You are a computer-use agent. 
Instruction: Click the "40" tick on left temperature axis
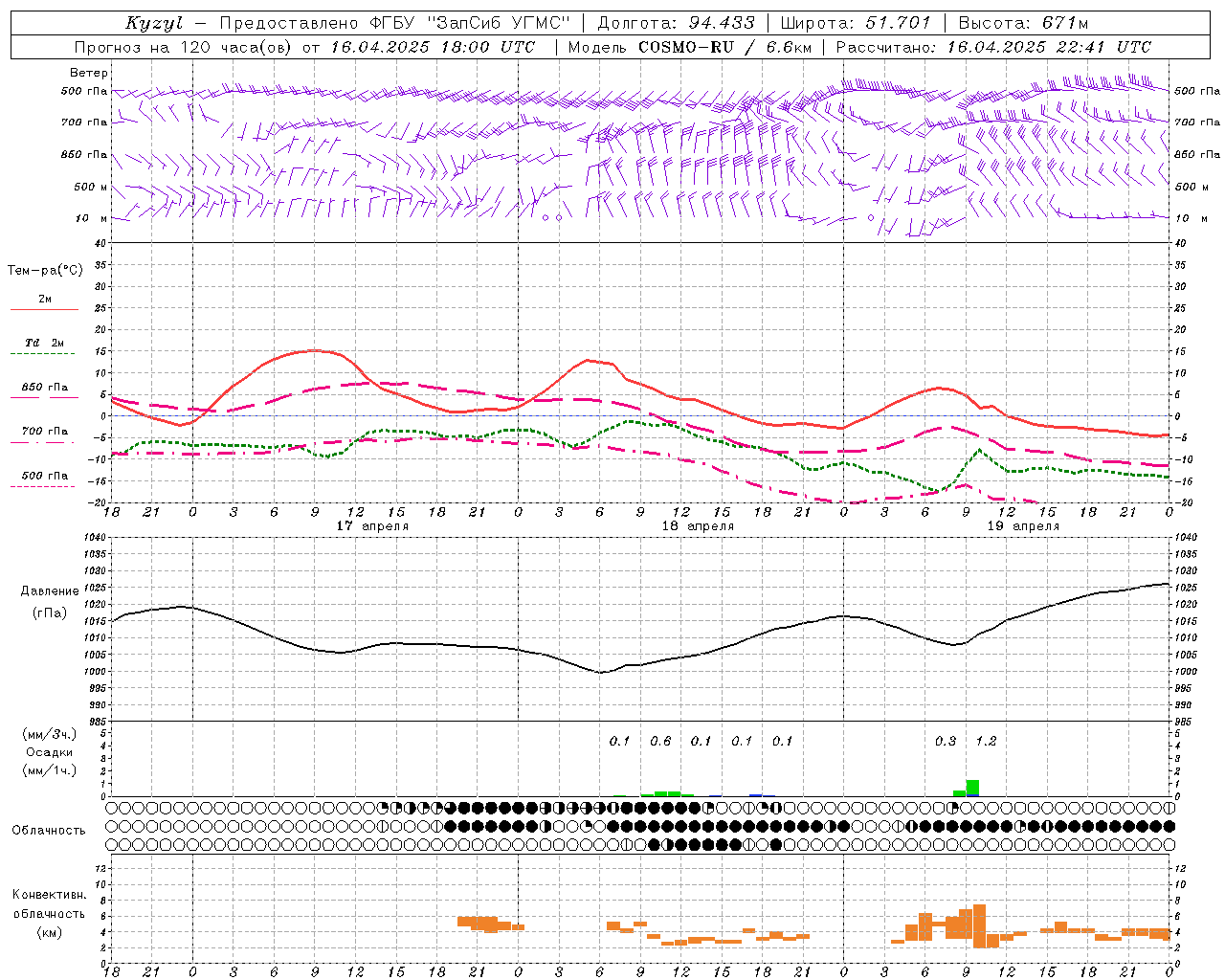click(100, 243)
